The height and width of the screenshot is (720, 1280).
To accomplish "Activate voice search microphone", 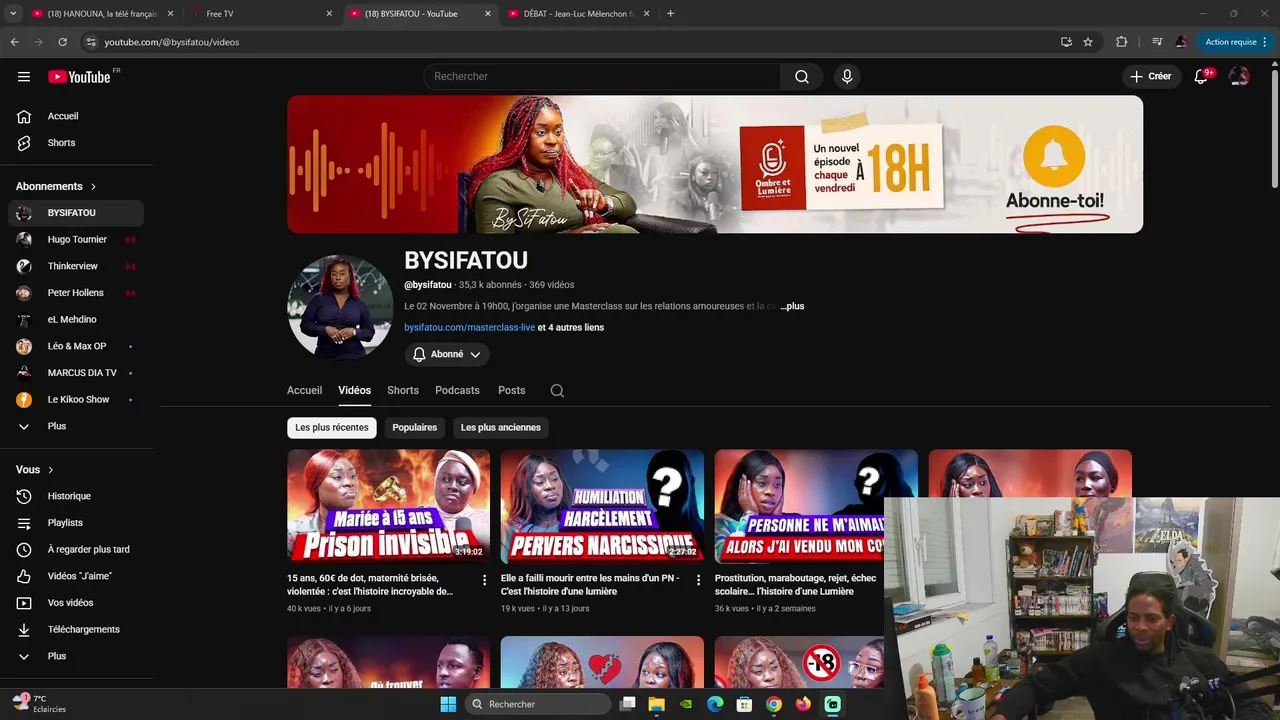I will pos(847,77).
